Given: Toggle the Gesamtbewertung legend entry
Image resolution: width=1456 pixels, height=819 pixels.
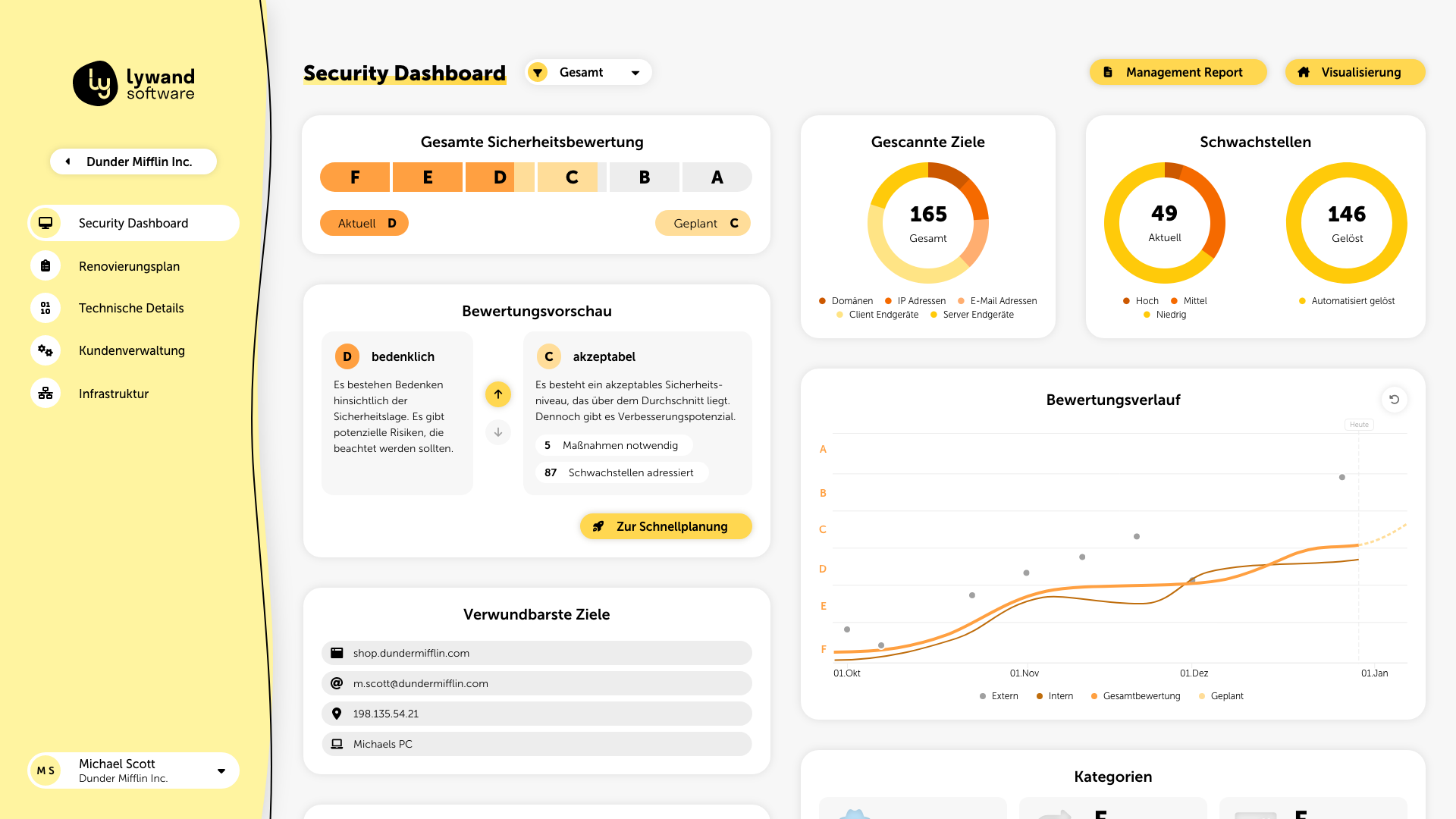Looking at the screenshot, I should tap(1135, 696).
